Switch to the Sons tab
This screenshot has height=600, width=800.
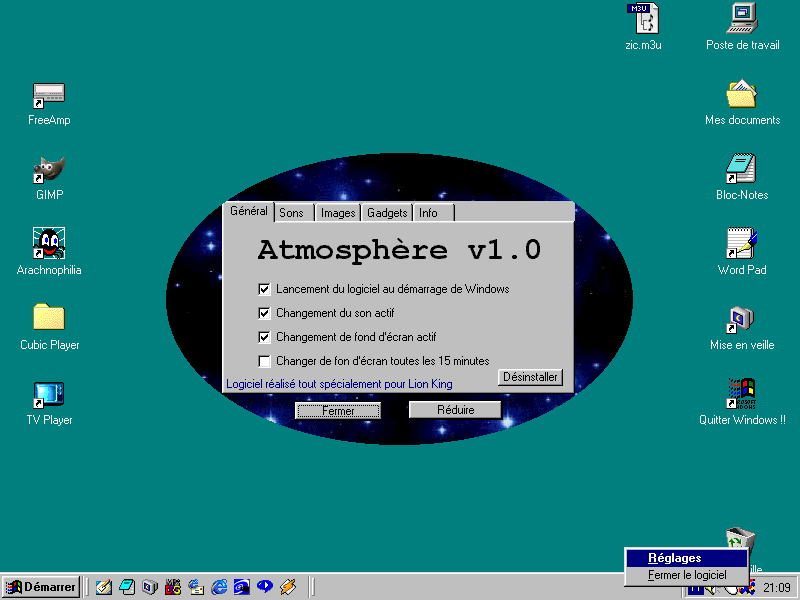(x=294, y=213)
